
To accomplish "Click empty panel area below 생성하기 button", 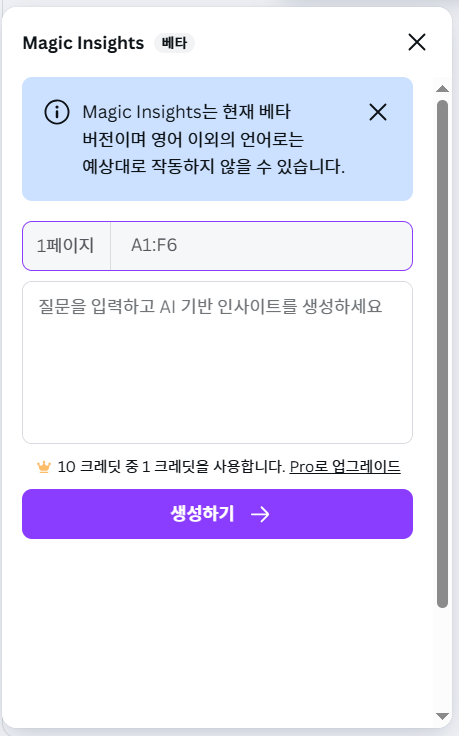I will (217, 629).
